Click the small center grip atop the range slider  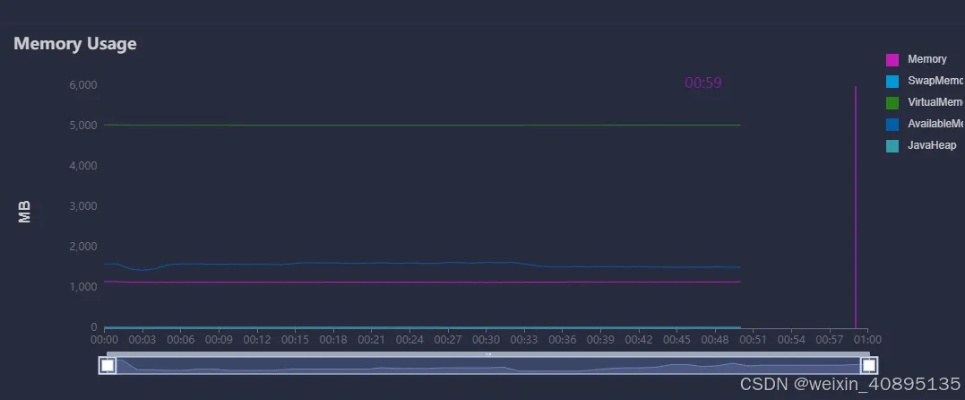pyautogui.click(x=488, y=354)
